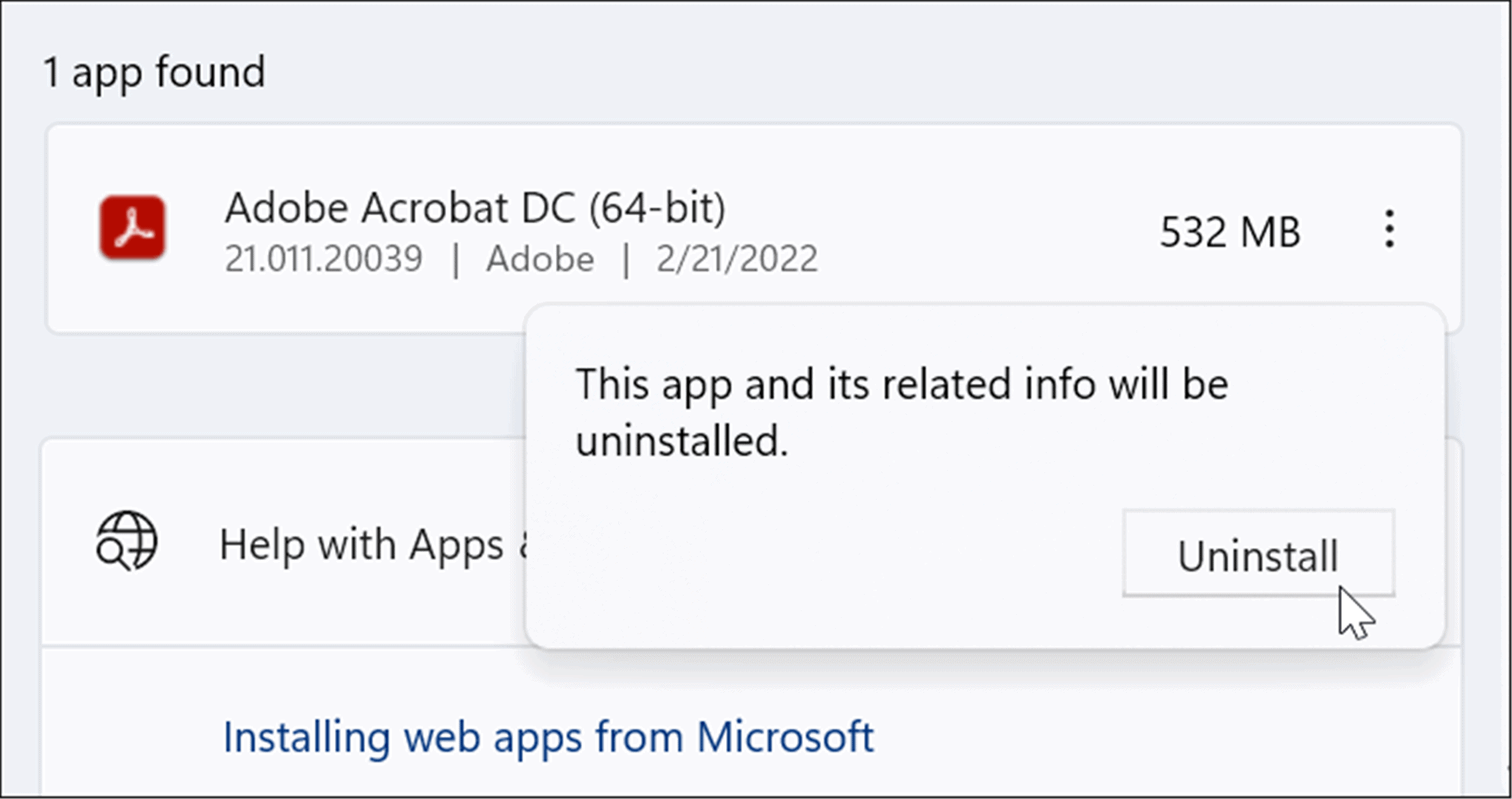The width and height of the screenshot is (1512, 799).
Task: Click the word "uninstalled." in the flyout
Action: tap(681, 442)
